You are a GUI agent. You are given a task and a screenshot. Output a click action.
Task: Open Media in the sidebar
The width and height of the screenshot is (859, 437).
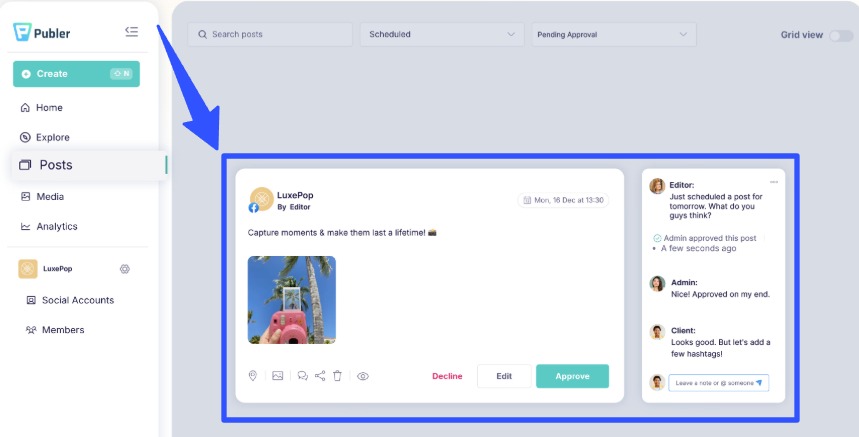[x=50, y=197]
